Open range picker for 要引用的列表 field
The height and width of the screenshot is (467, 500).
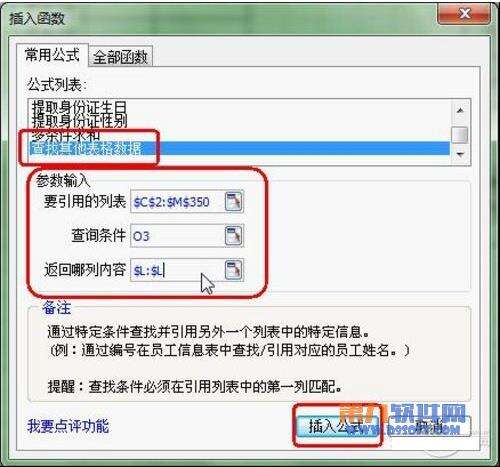pyautogui.click(x=234, y=201)
